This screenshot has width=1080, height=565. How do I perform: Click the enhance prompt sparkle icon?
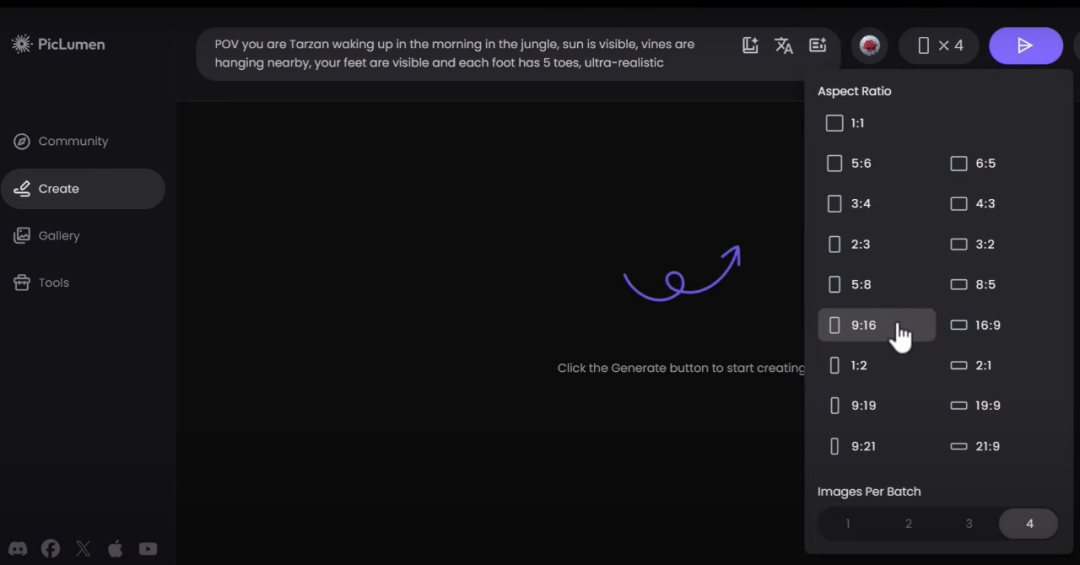817,45
